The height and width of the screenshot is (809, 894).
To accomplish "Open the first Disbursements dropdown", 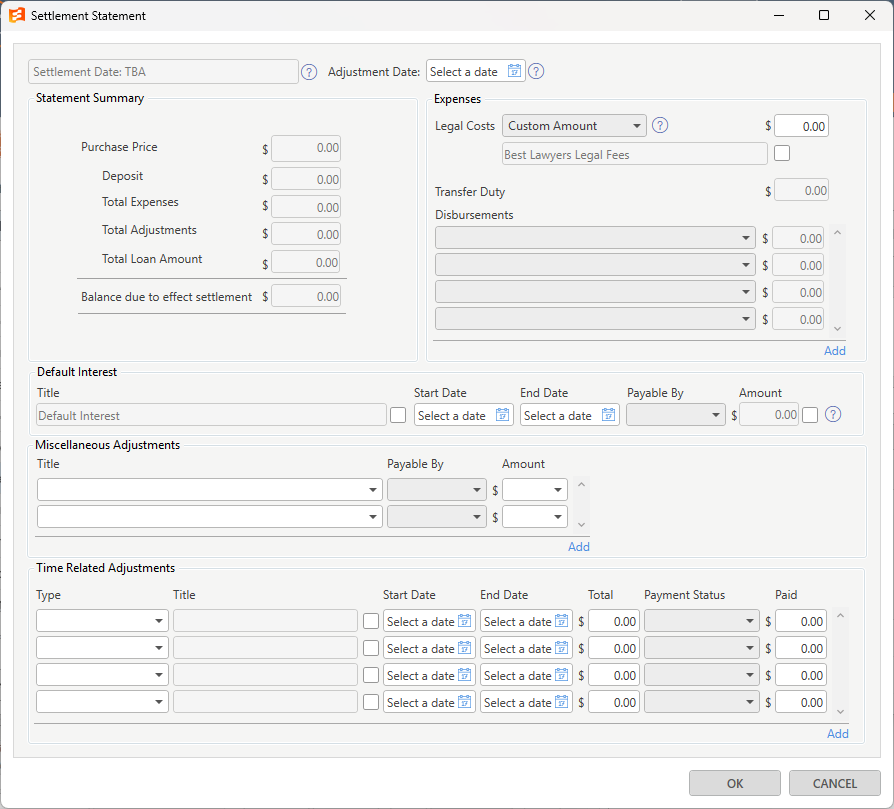I will (595, 238).
